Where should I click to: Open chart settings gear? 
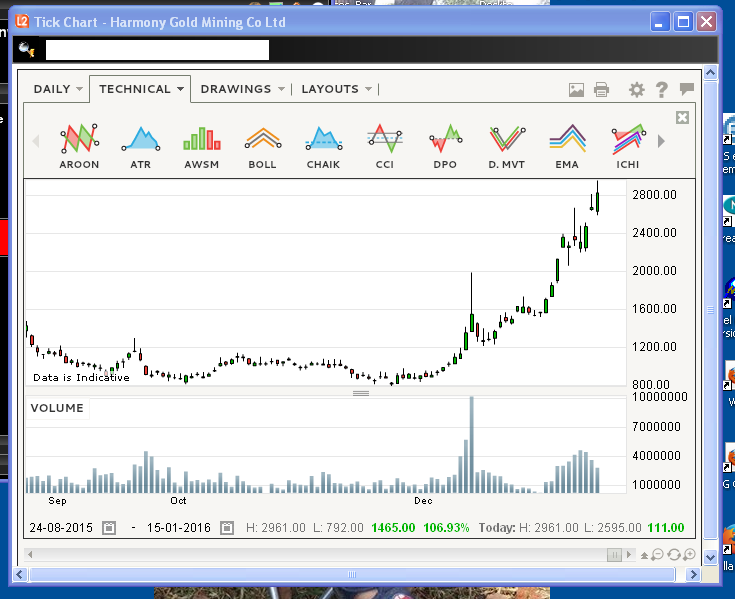coord(637,90)
